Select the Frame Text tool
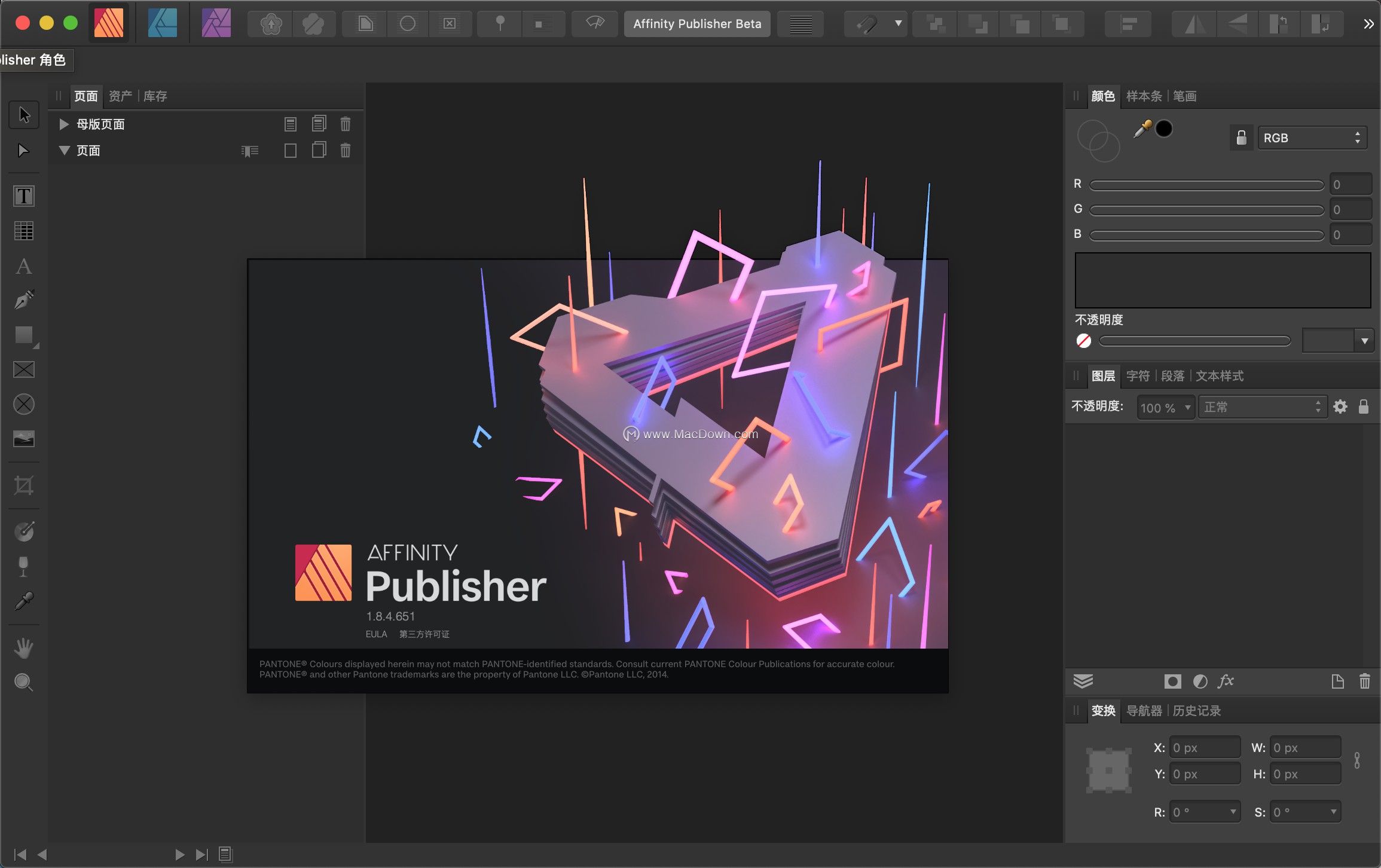This screenshot has width=1381, height=868. [24, 196]
